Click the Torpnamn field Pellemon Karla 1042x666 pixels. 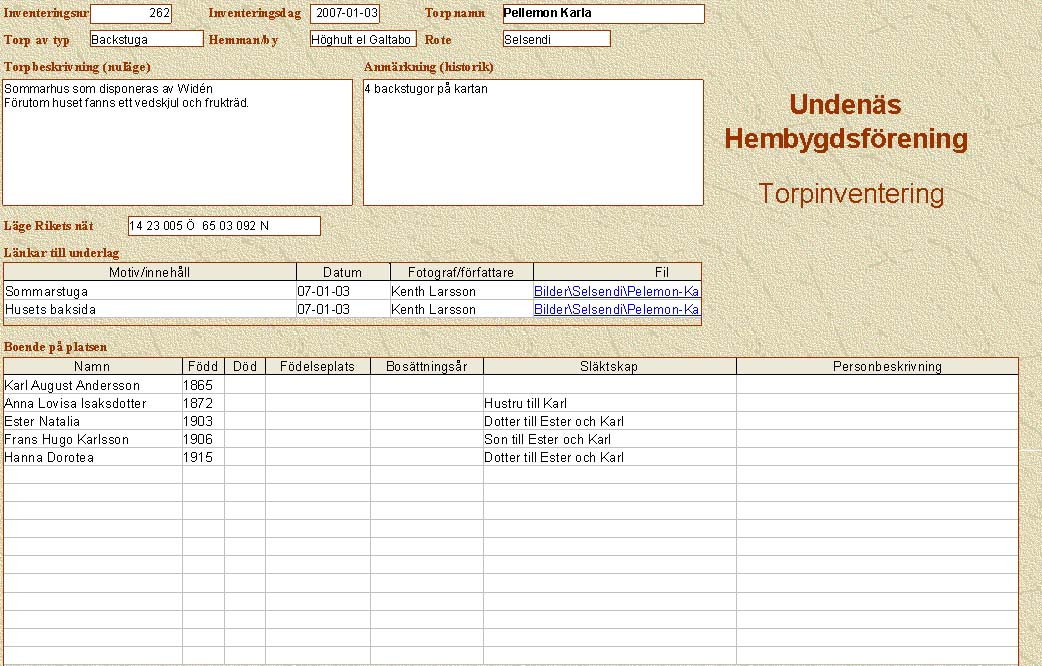click(x=603, y=14)
